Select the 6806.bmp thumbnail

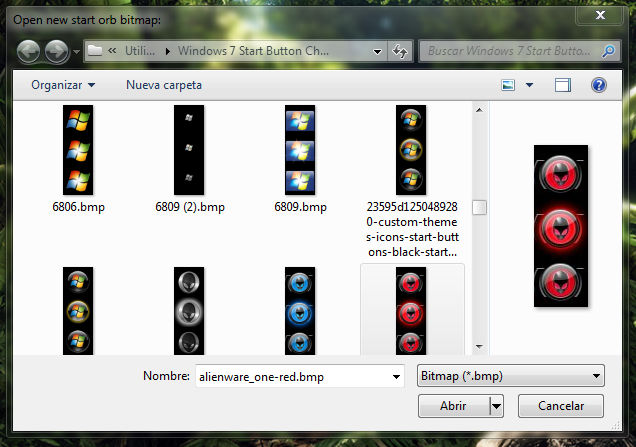78,150
